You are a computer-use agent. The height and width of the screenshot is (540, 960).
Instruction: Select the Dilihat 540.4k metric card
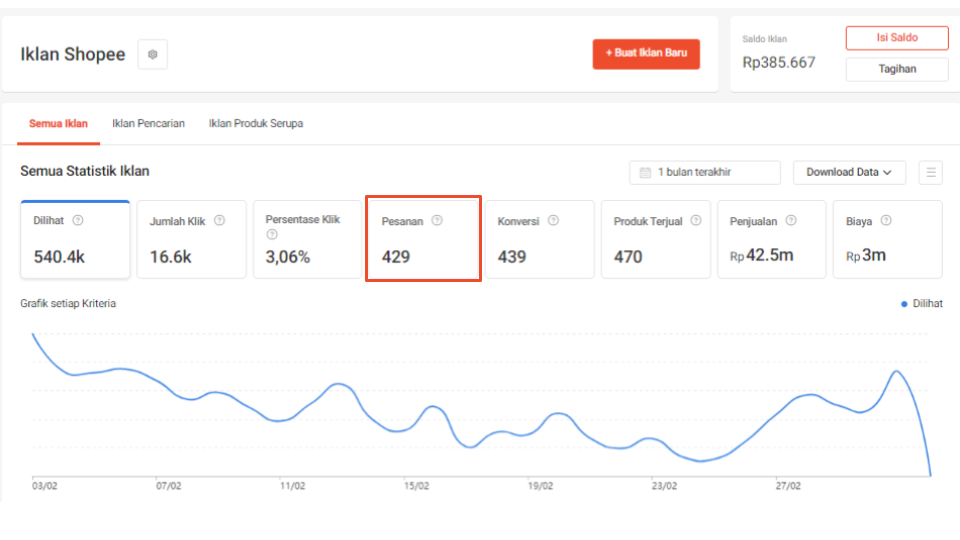click(x=75, y=239)
